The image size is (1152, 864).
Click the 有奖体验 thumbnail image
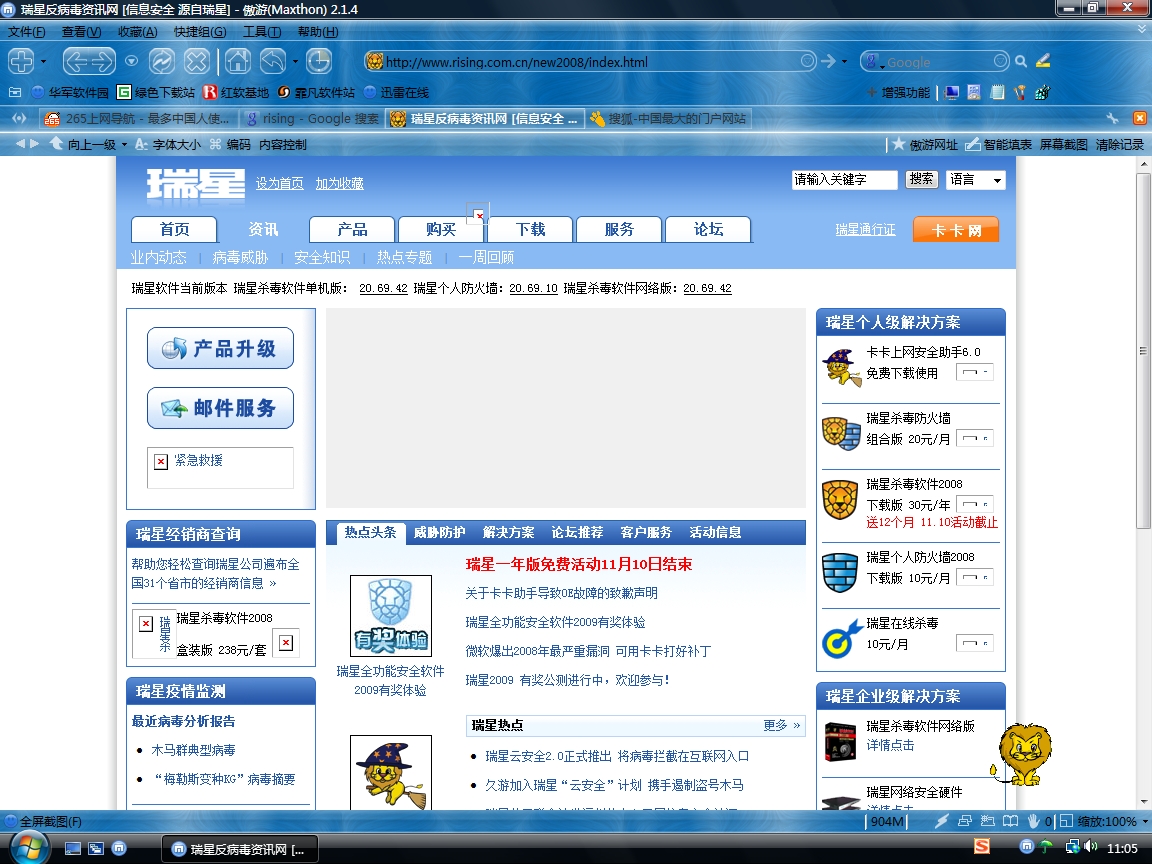click(391, 616)
